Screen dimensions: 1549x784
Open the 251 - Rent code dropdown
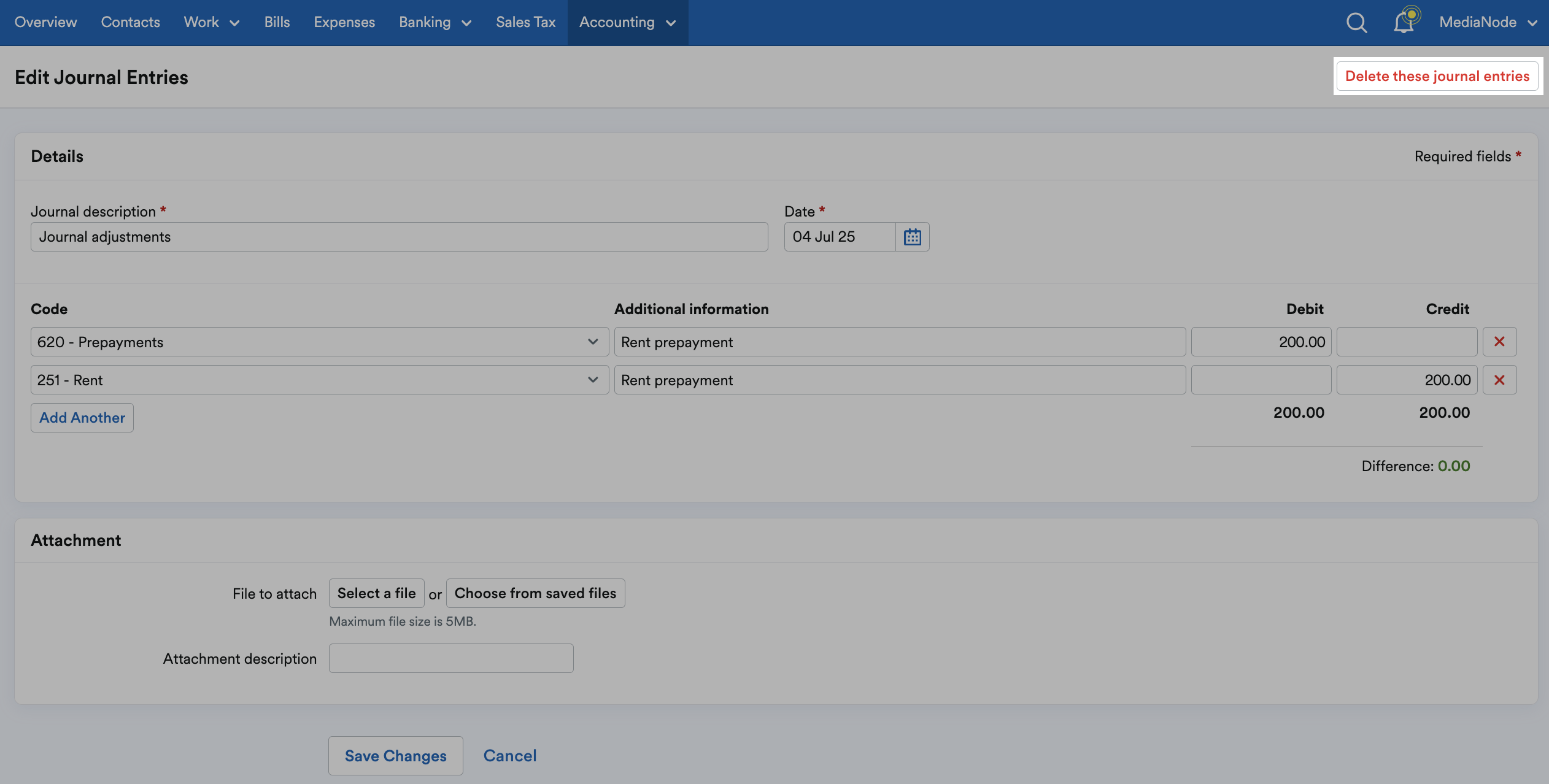(320, 380)
